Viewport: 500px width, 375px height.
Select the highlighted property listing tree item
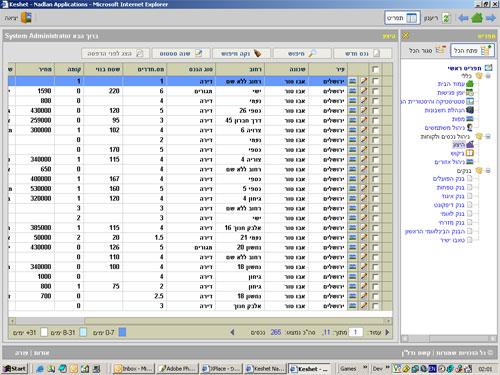[463, 145]
